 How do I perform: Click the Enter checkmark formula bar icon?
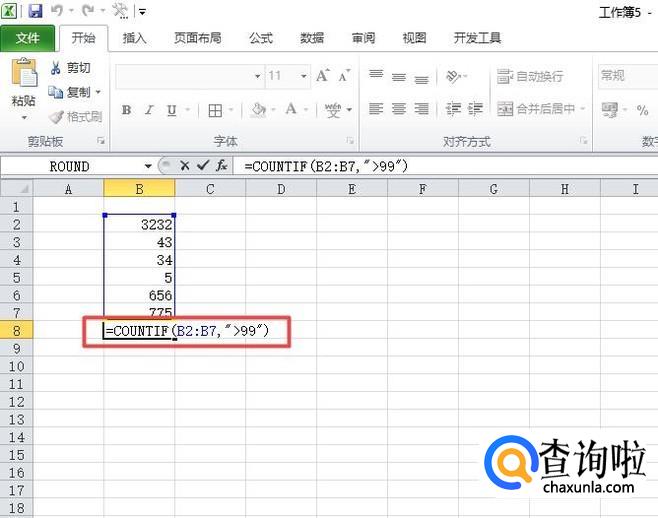[203, 166]
